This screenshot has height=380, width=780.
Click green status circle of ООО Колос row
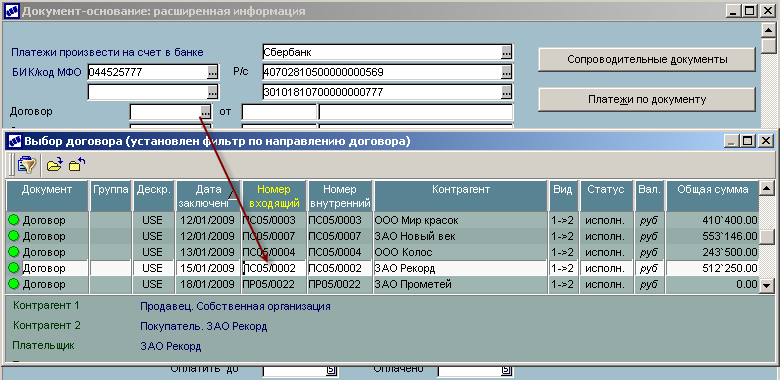(x=14, y=252)
